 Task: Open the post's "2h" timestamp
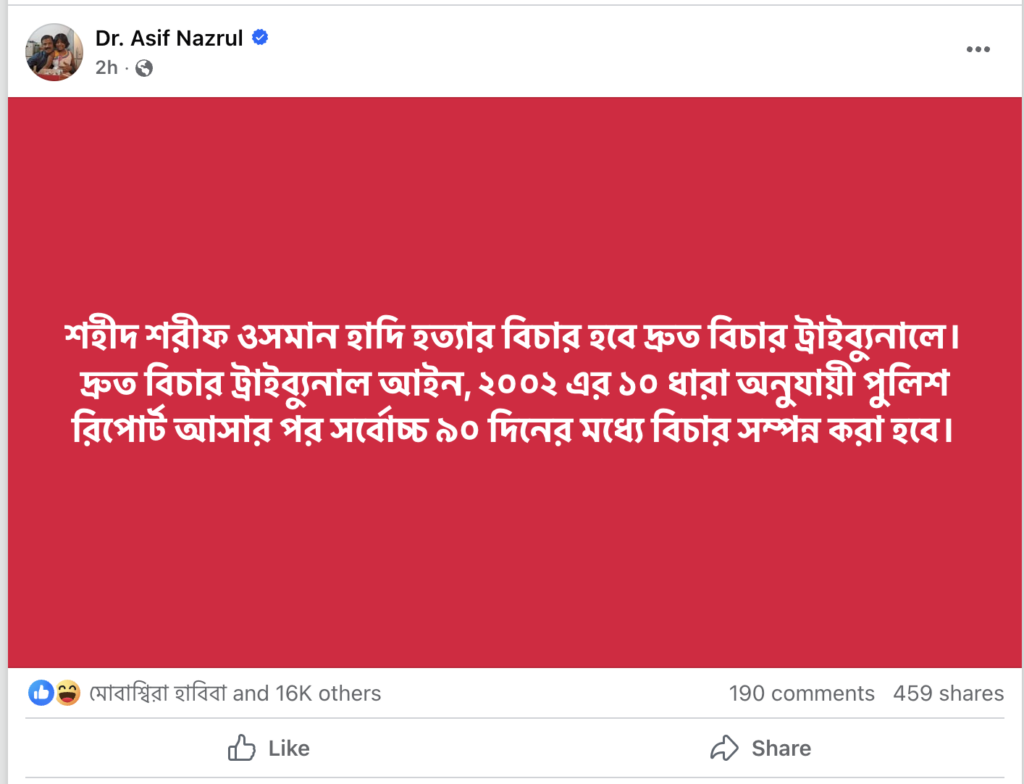click(x=106, y=68)
